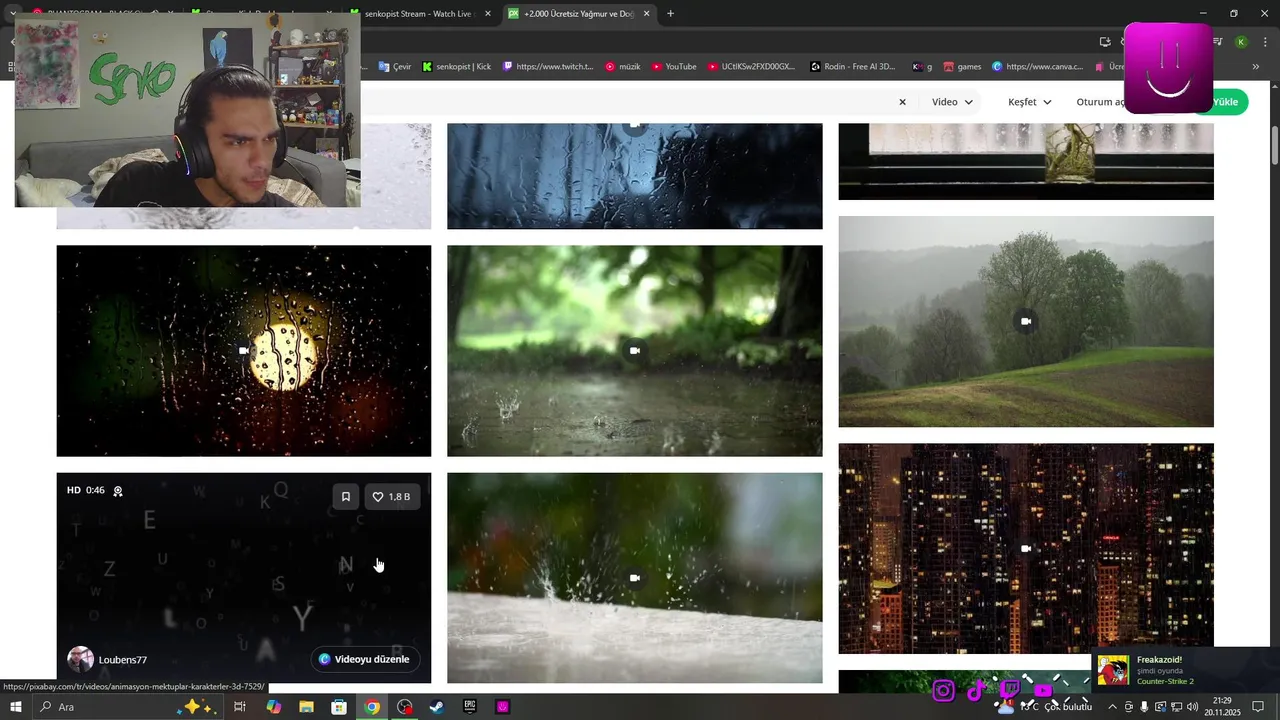This screenshot has height=720, width=1280.
Task: Open the floating letters animation video
Action: tap(244, 578)
